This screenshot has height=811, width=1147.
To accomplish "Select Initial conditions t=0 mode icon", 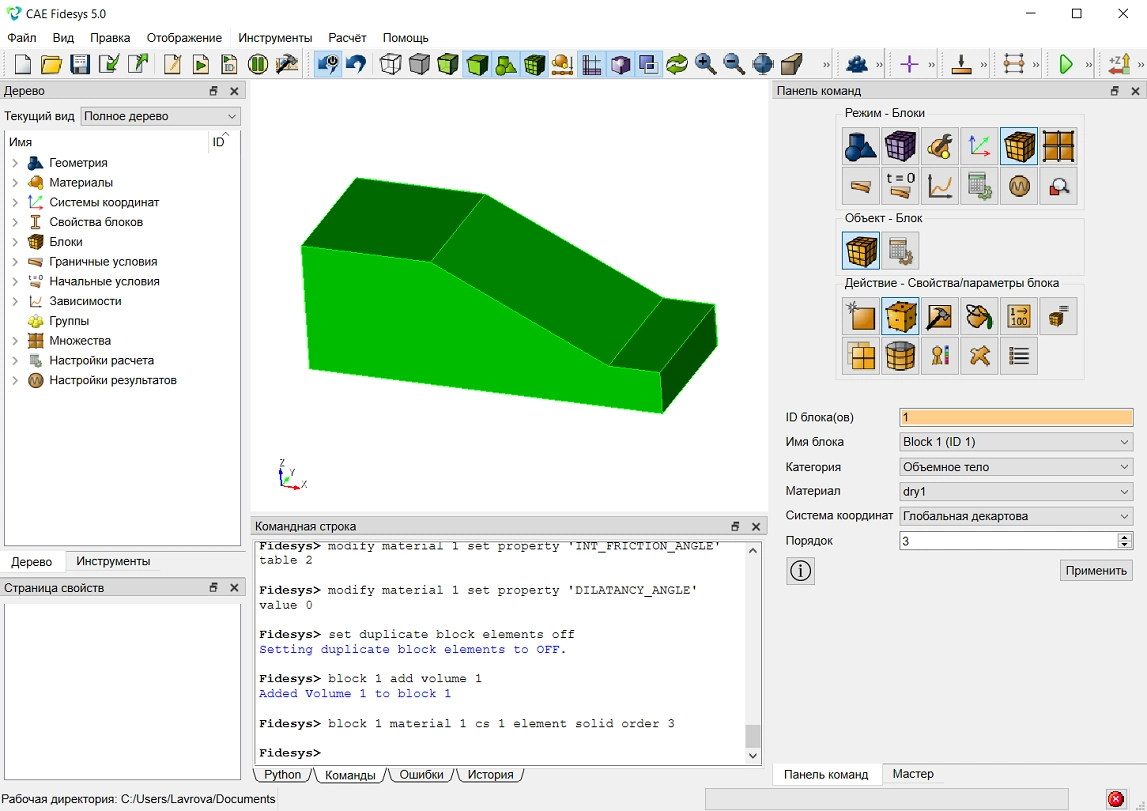I will [900, 186].
